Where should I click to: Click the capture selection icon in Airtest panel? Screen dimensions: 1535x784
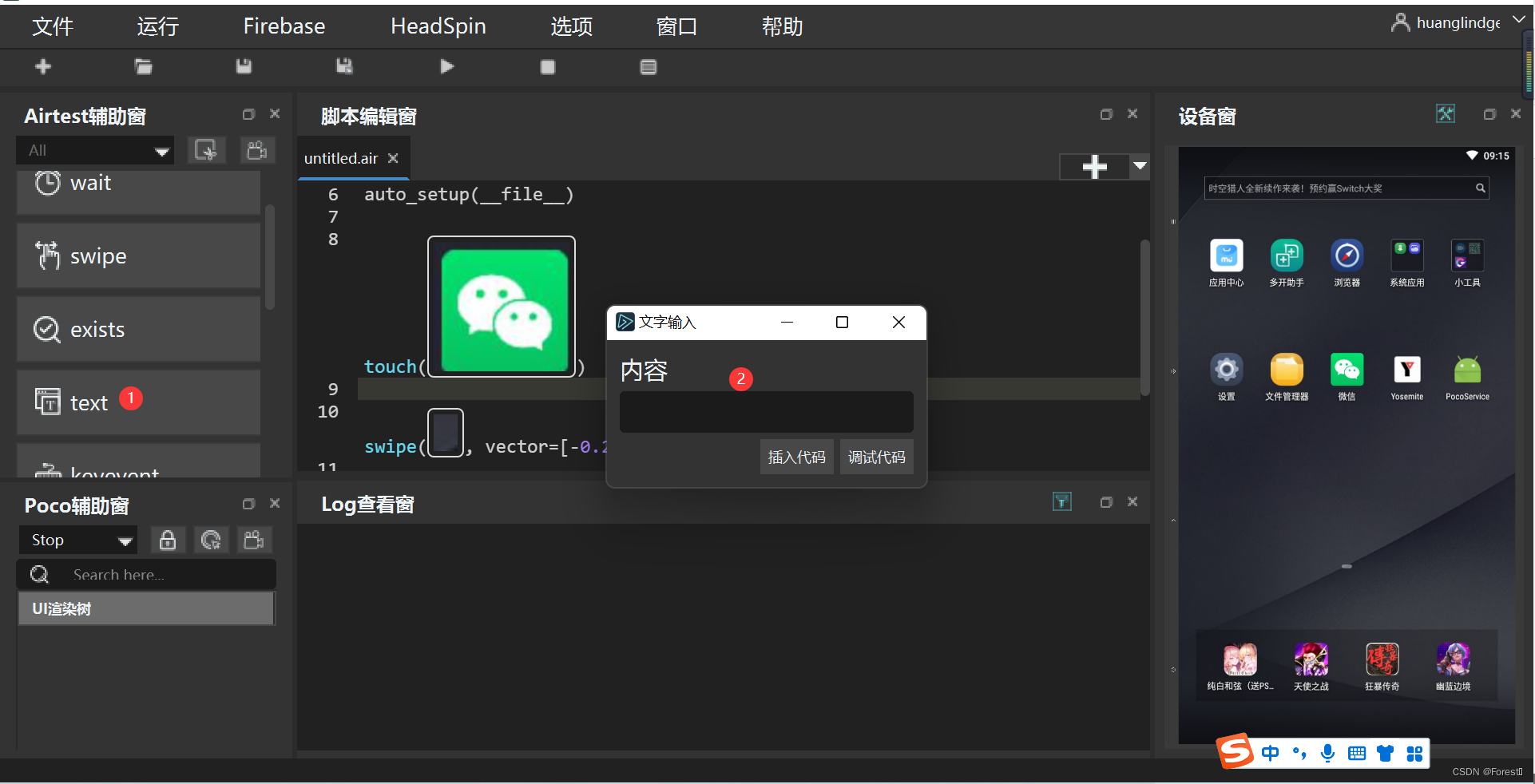(206, 150)
